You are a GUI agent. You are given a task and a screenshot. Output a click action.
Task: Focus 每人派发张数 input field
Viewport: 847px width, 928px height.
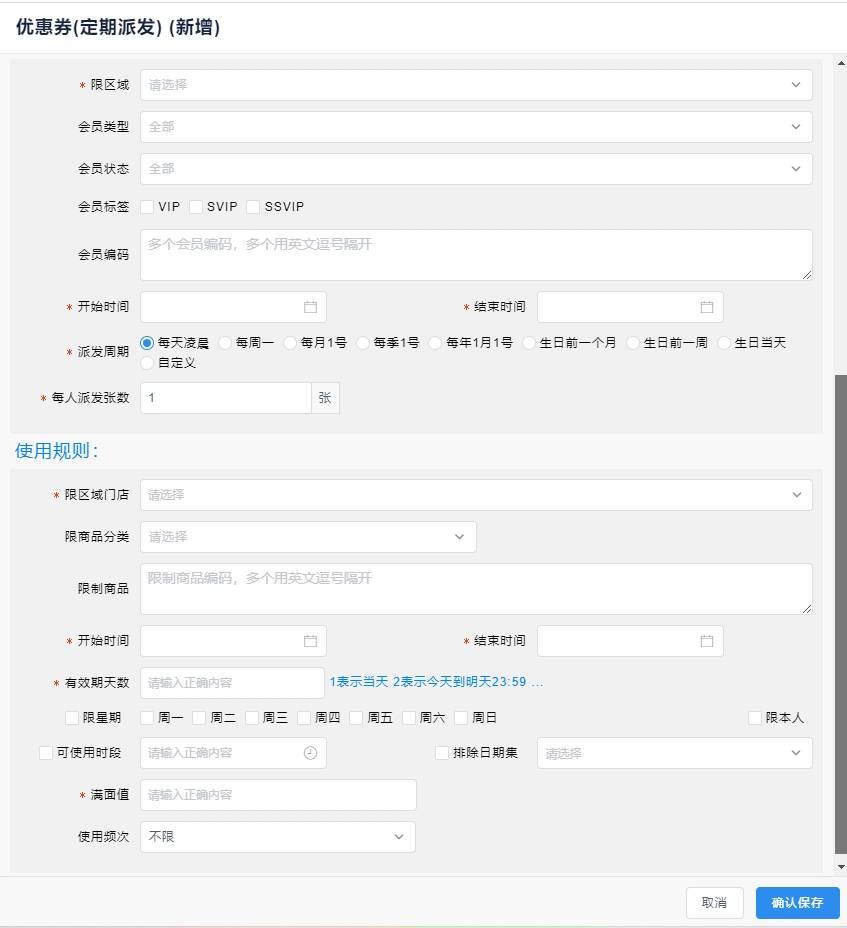point(226,398)
